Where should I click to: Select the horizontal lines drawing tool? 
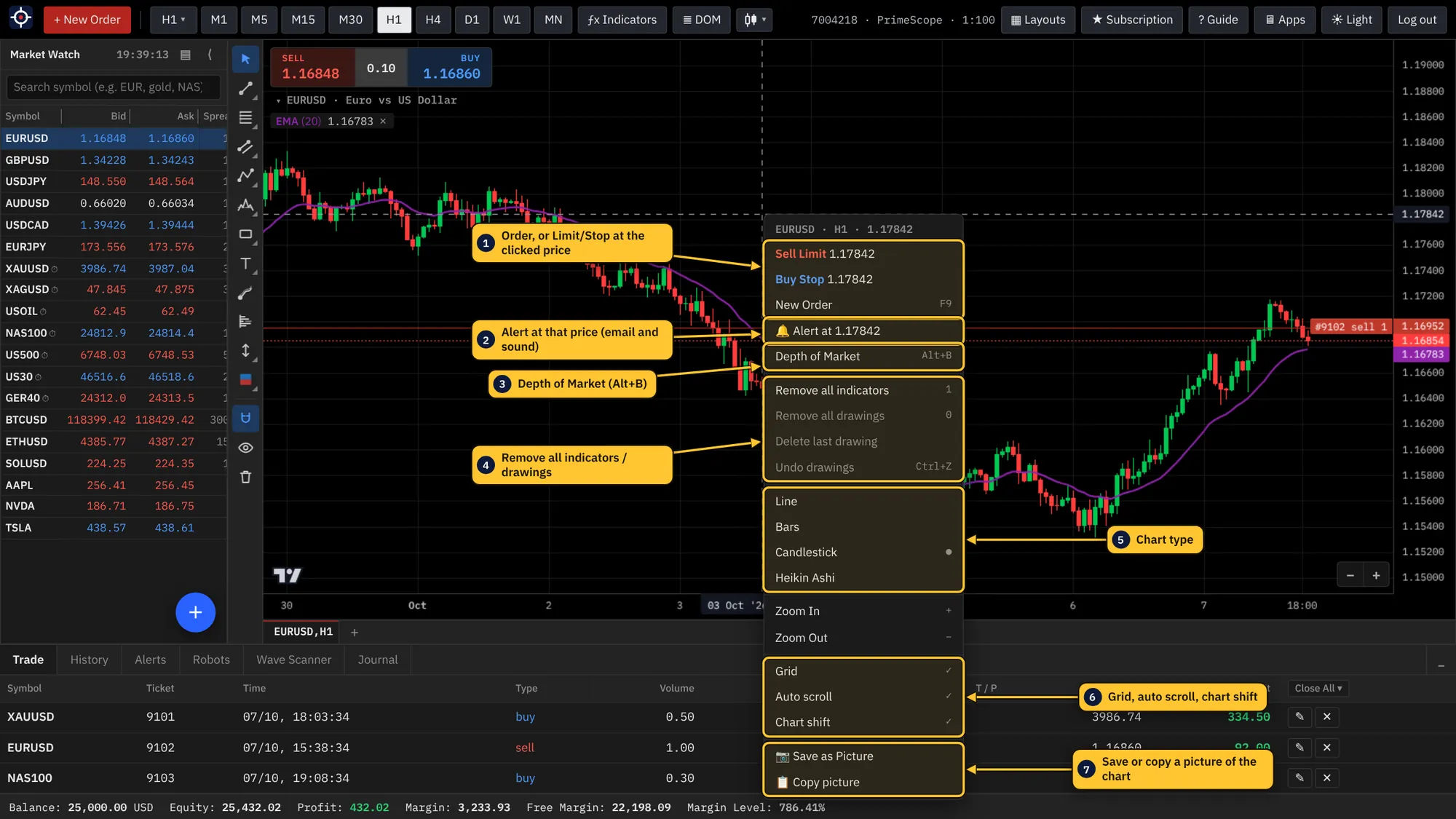click(245, 117)
